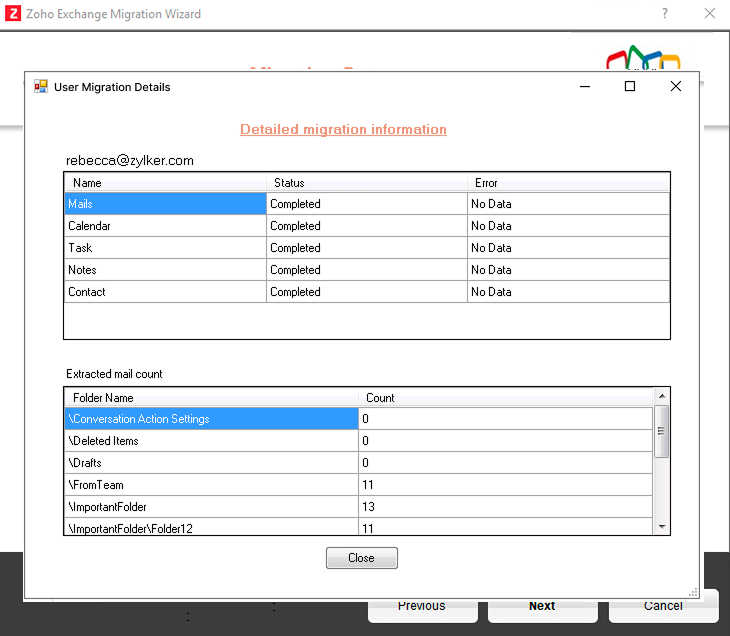This screenshot has width=730, height=636.
Task: Close the User Migration Details window with X
Action: pyautogui.click(x=676, y=86)
